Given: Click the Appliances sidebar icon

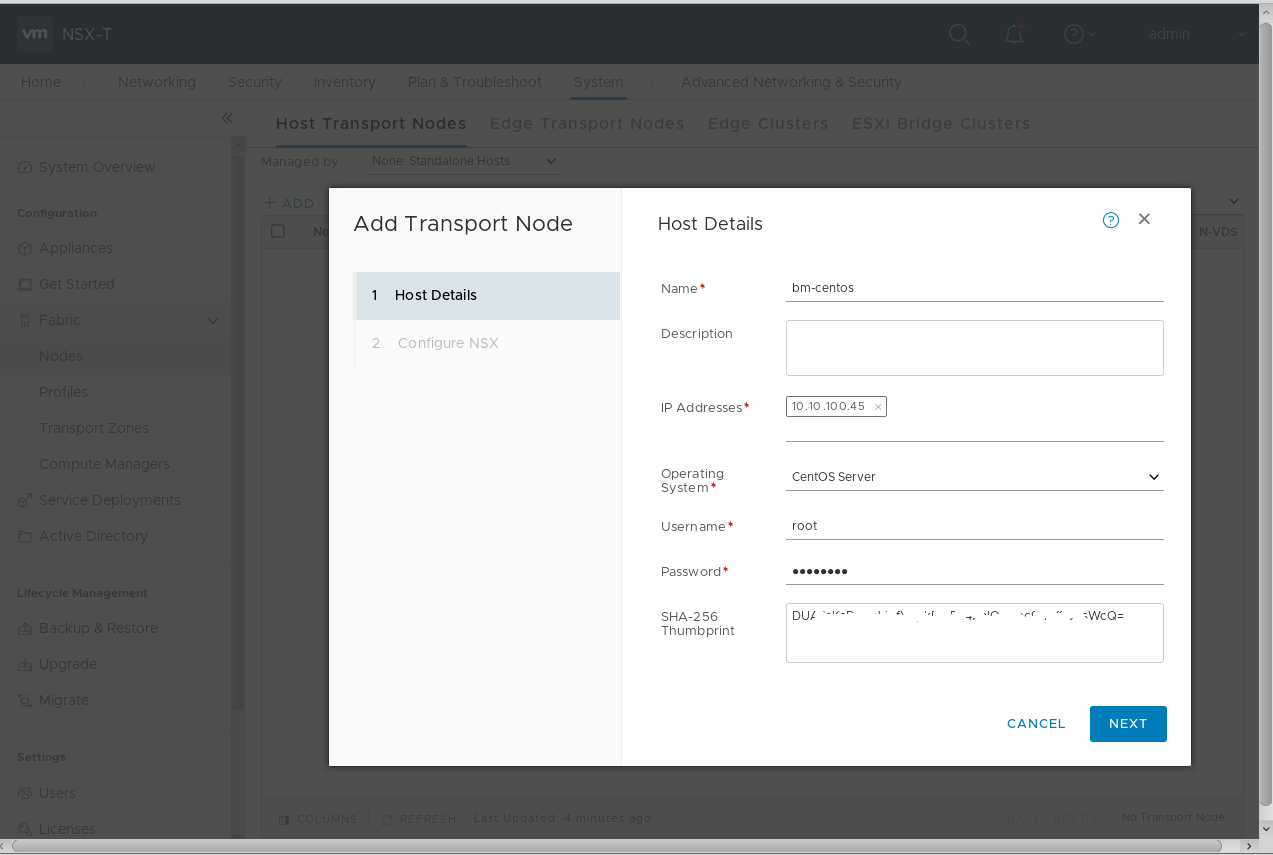Looking at the screenshot, I should [x=25, y=248].
